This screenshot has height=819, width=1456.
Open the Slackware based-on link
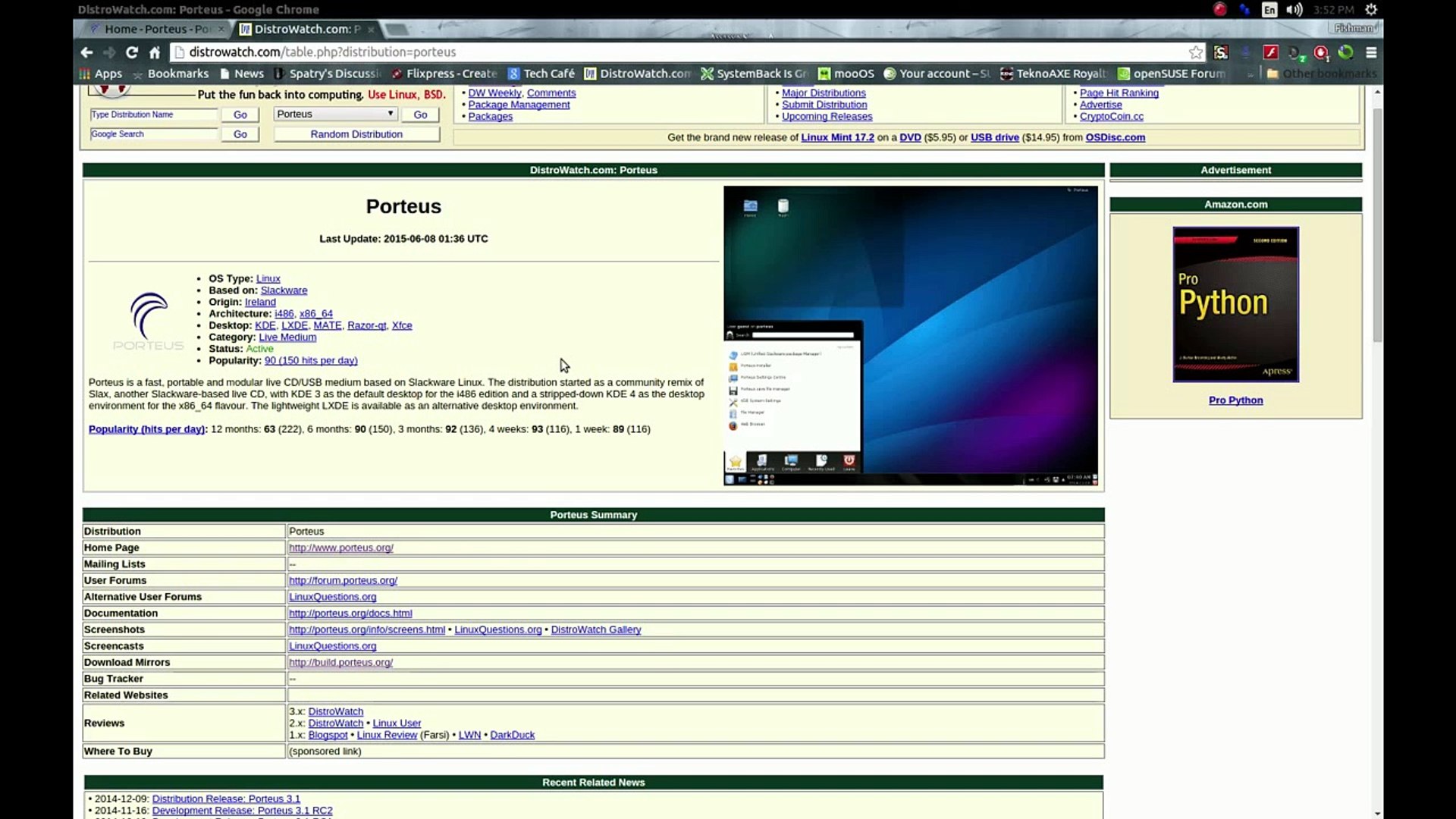tap(284, 290)
